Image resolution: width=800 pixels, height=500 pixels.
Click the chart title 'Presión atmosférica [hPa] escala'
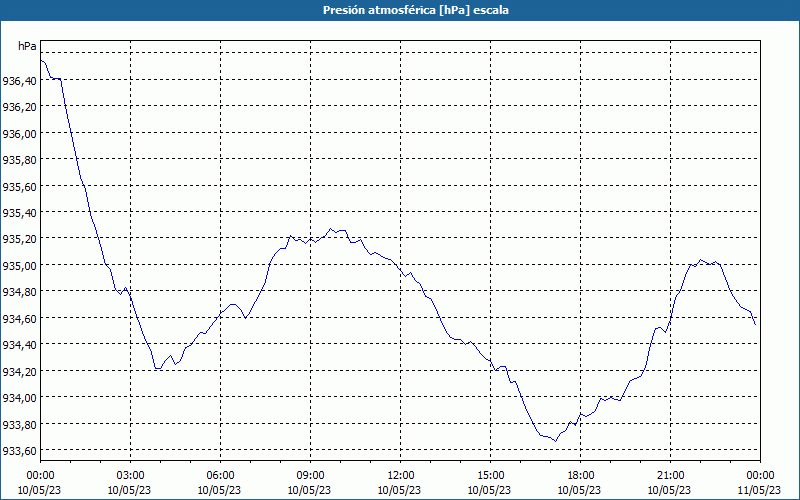[x=416, y=10]
